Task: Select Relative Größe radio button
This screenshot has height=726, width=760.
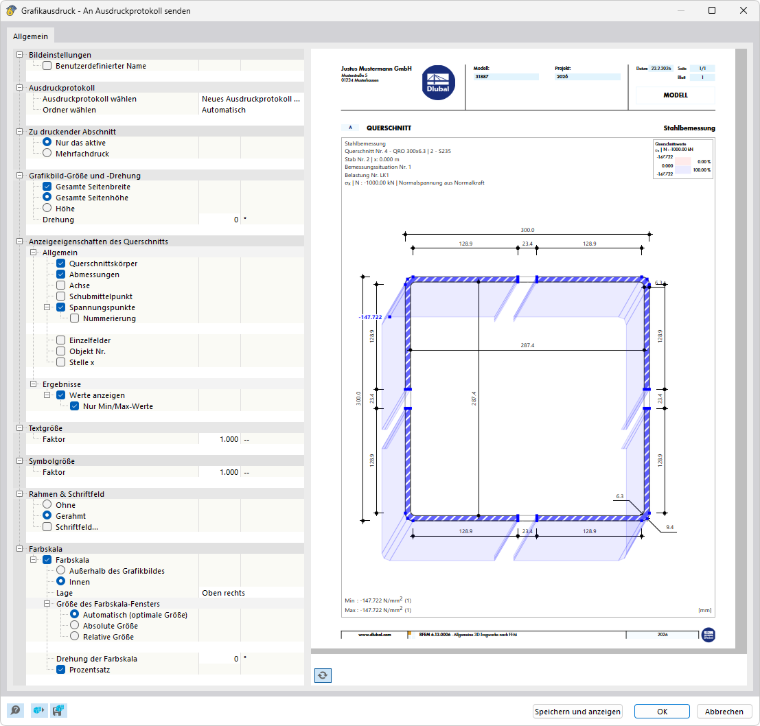Action: click(75, 636)
